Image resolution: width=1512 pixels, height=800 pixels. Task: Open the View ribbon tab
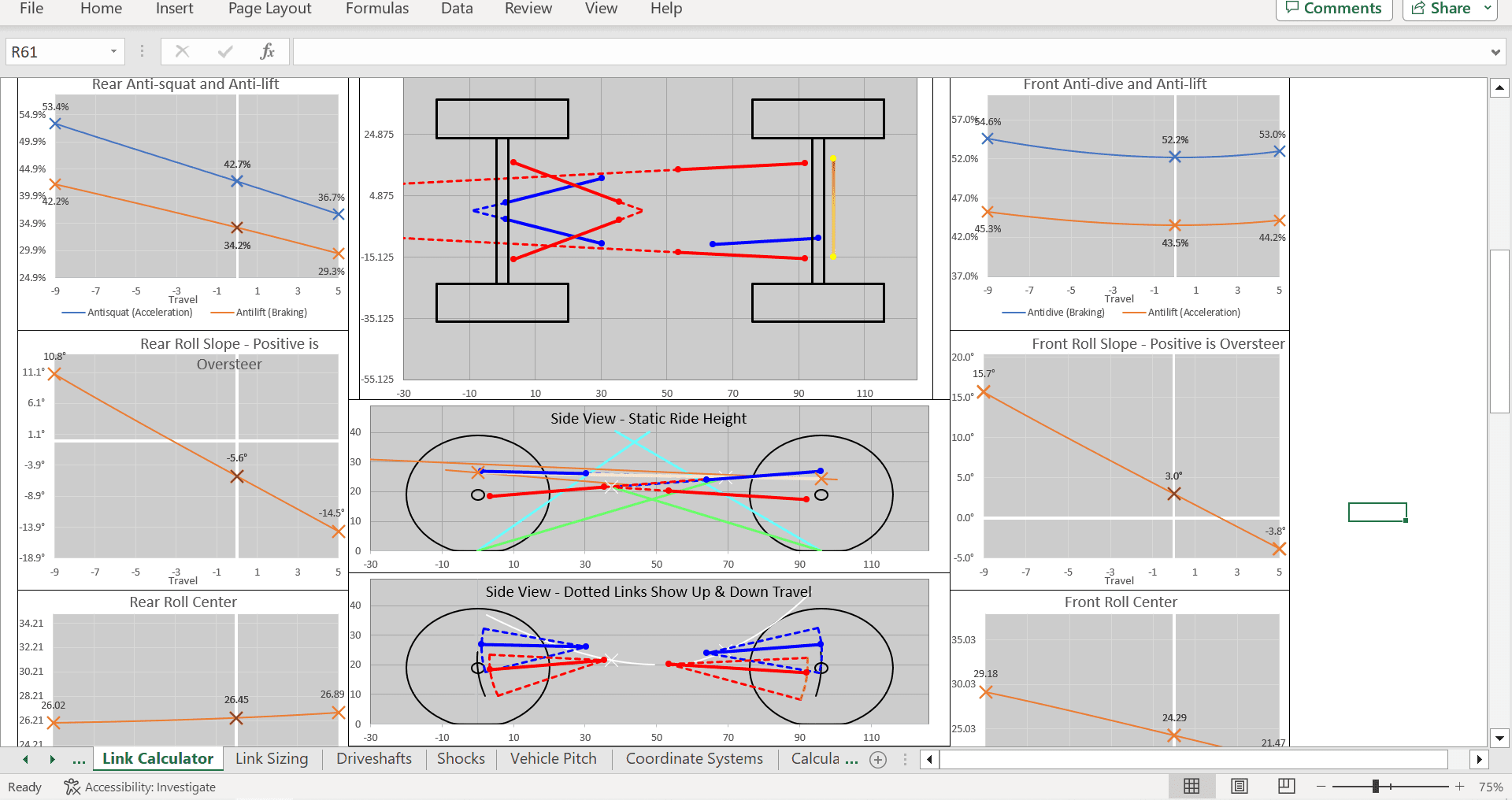click(x=601, y=9)
